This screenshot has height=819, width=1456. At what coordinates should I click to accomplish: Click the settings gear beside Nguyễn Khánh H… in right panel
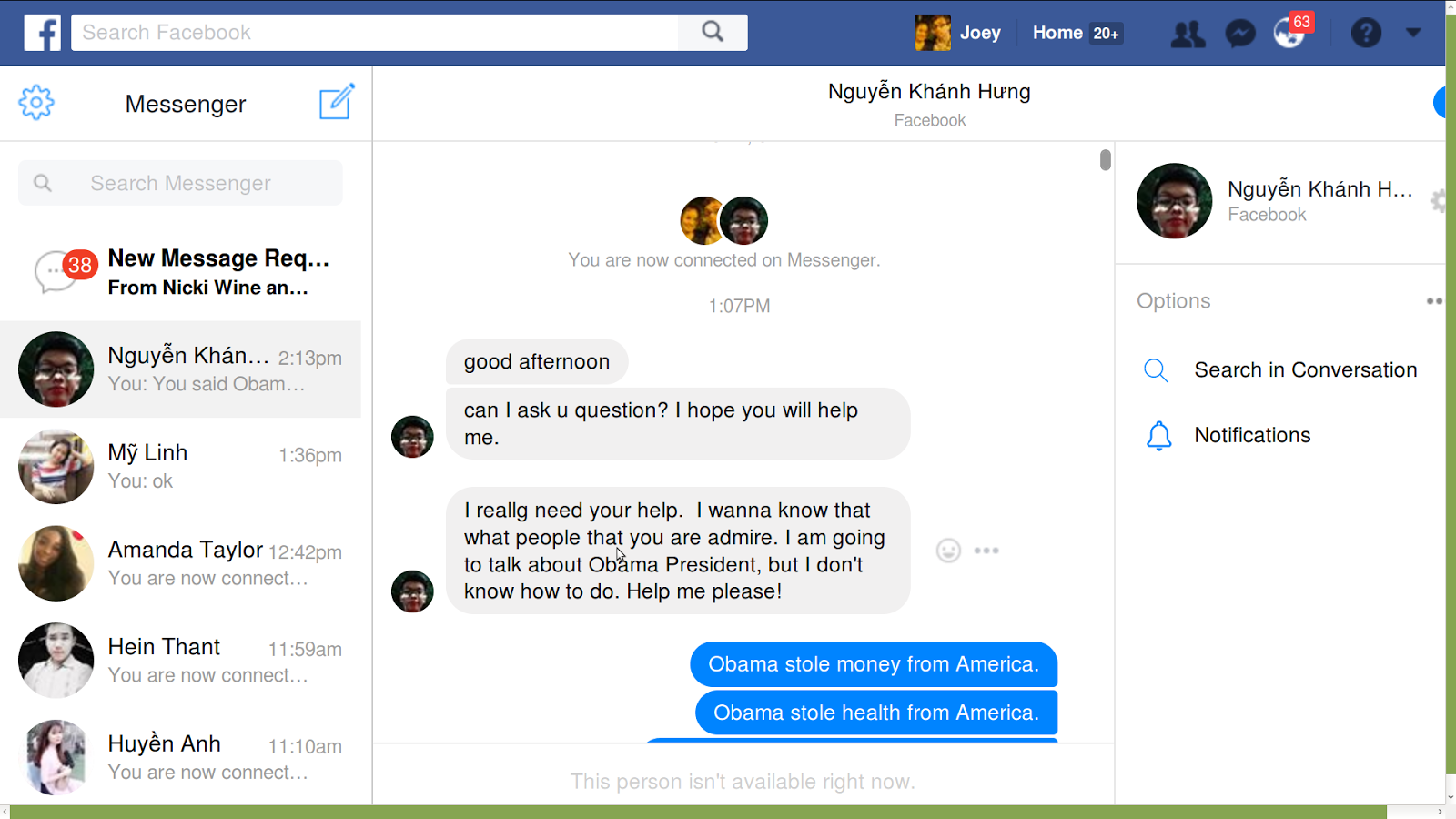click(1438, 200)
